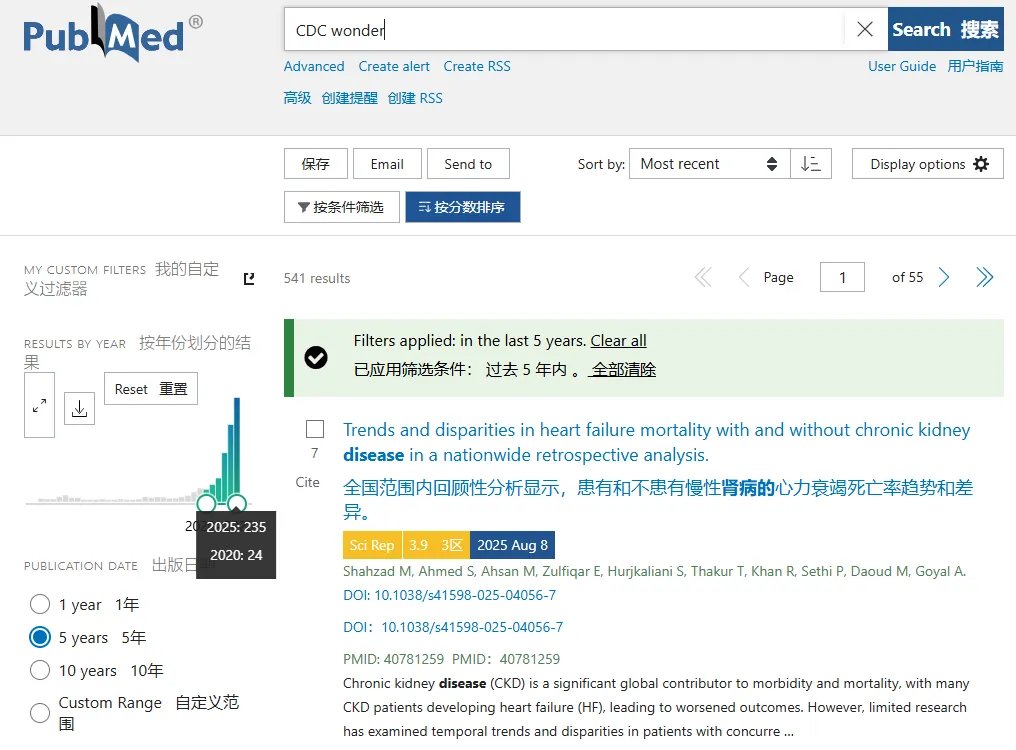Click the right year slider handle
Viewport: 1016px width, 750px height.
[x=237, y=503]
